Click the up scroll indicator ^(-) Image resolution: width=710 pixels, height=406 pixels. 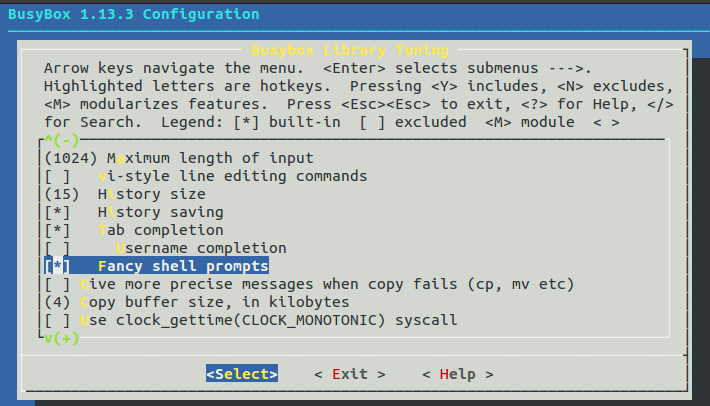coord(62,140)
